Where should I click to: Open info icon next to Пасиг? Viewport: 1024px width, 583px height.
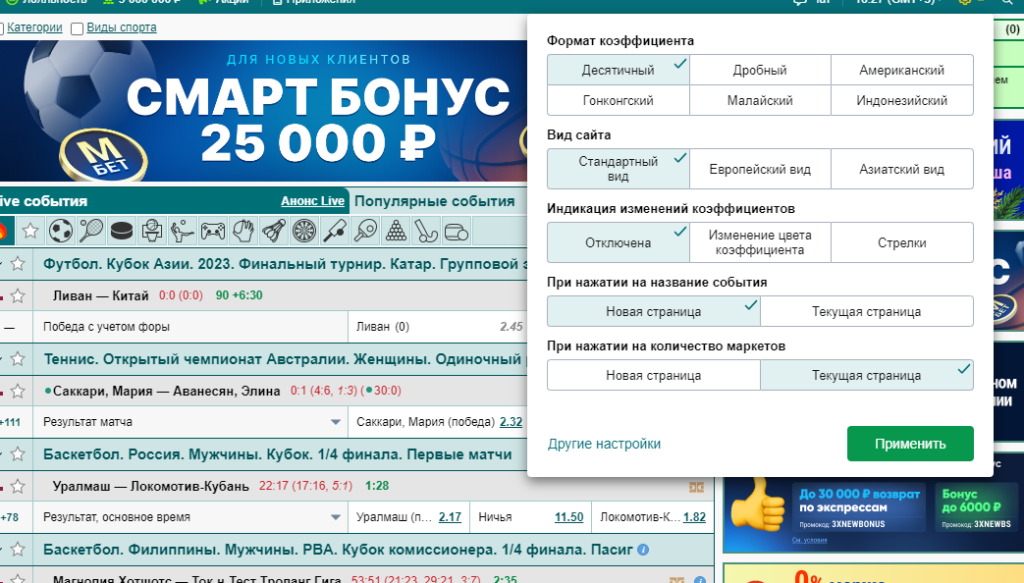pyautogui.click(x=643, y=550)
